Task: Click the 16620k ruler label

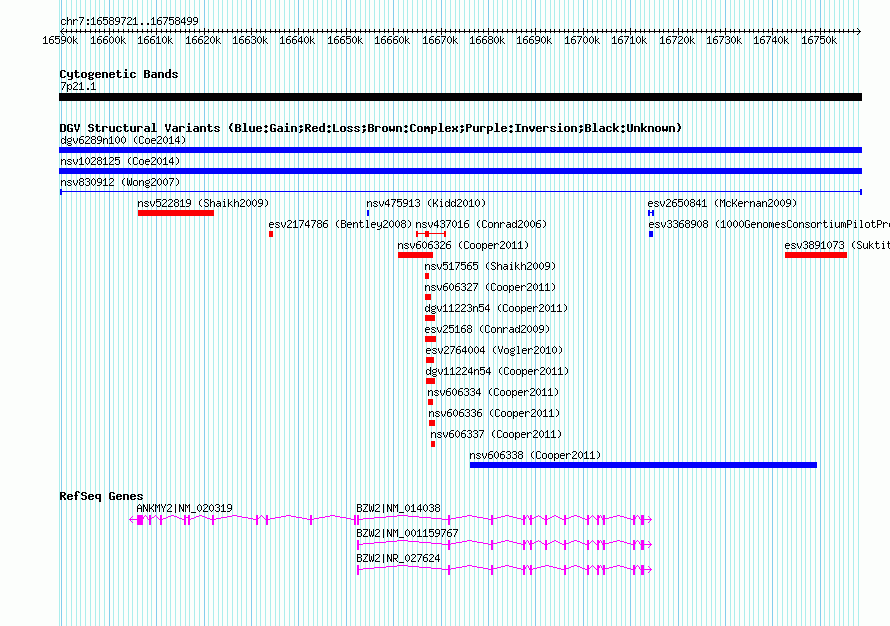Action: click(203, 40)
